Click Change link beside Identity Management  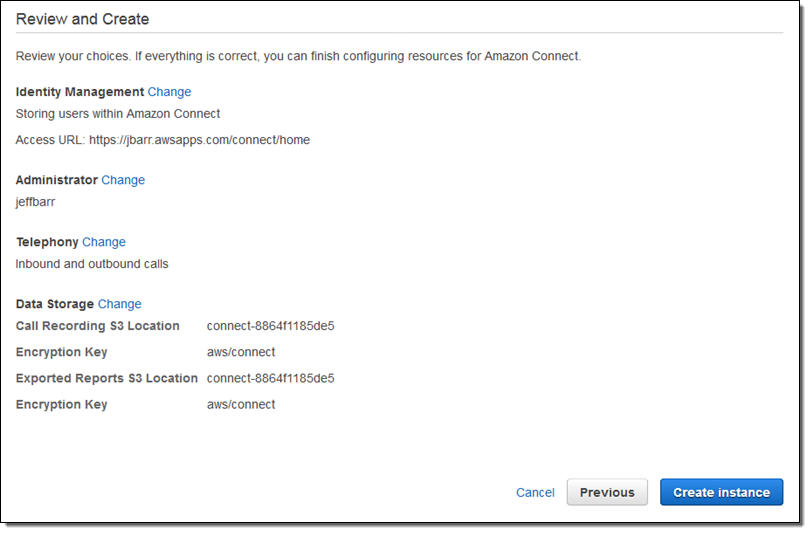point(169,92)
